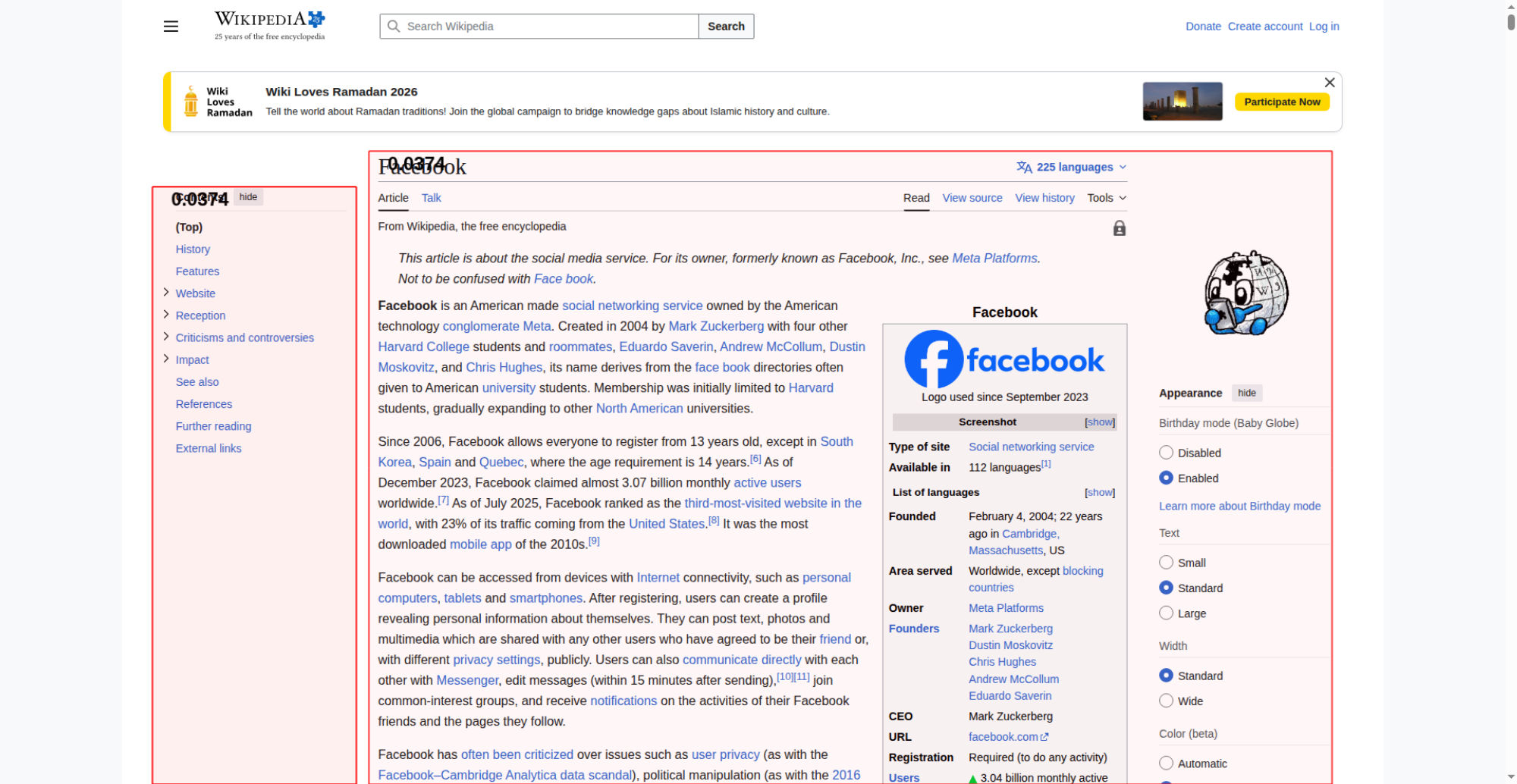Open the View history tab
Screen dimensions: 1517x784
pos(1044,198)
